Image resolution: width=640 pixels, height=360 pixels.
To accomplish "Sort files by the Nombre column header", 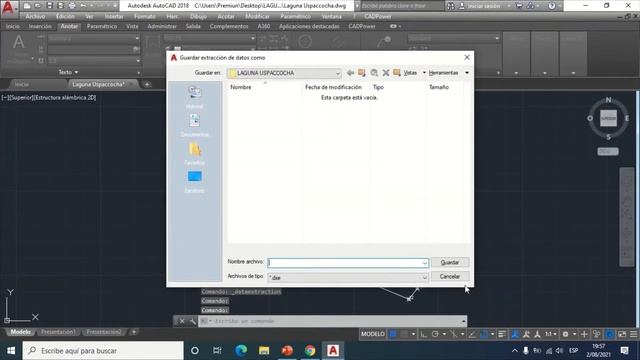I will [x=241, y=87].
